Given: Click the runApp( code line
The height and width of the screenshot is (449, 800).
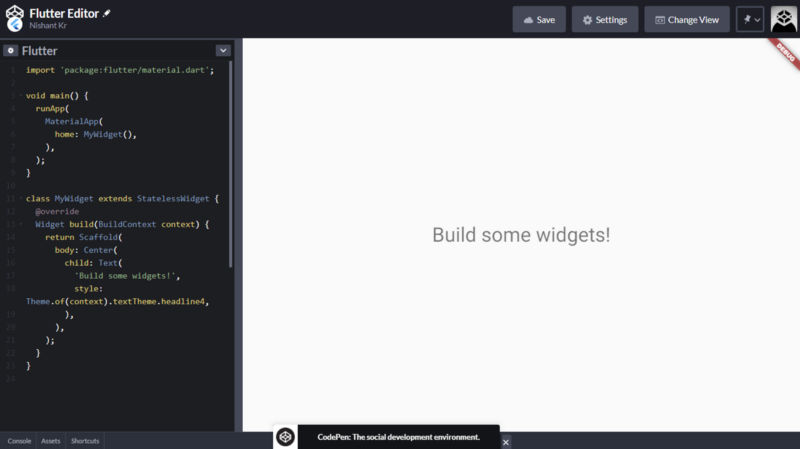Looking at the screenshot, I should click(52, 108).
